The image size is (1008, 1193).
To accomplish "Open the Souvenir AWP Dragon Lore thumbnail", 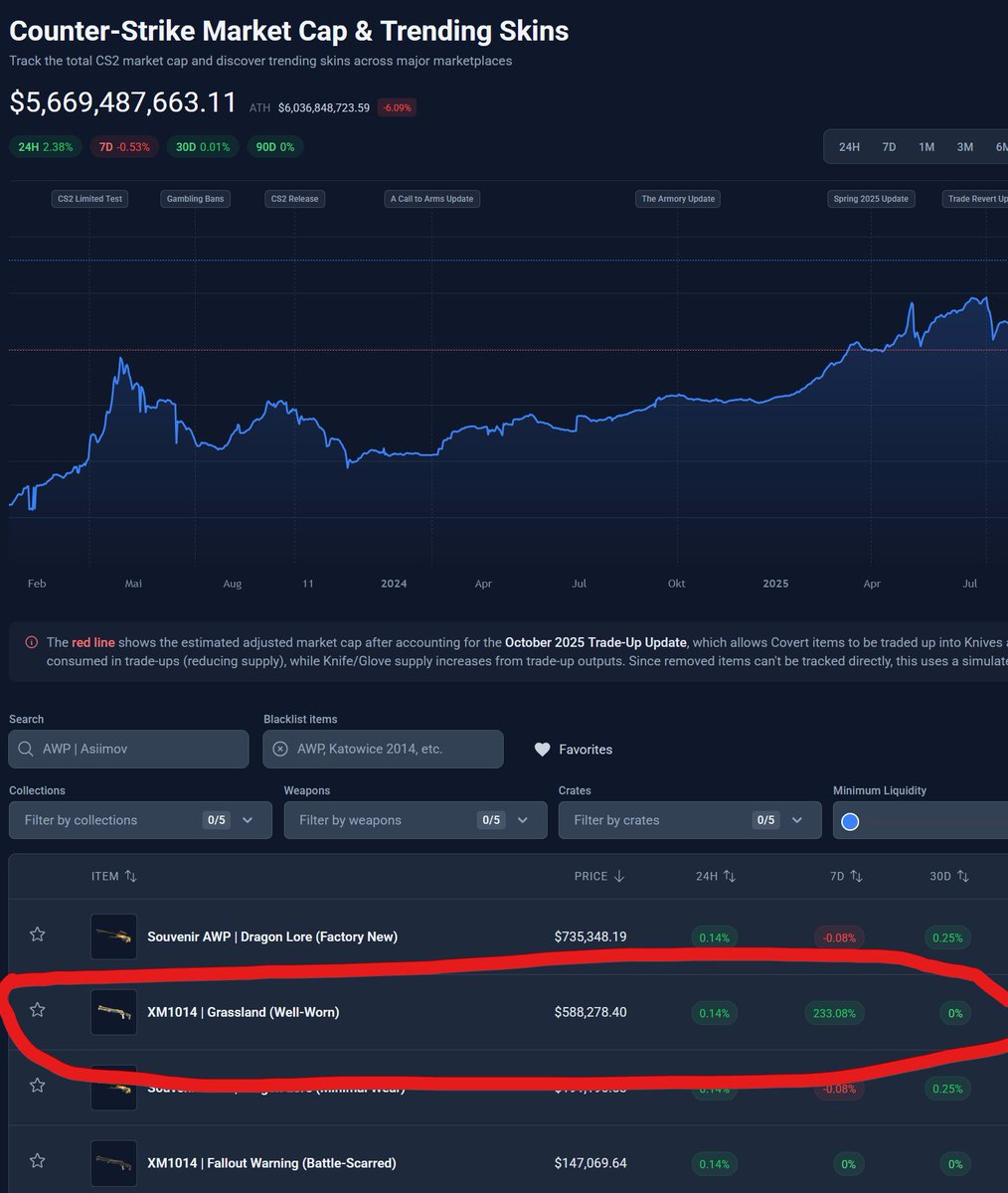I will coord(113,937).
